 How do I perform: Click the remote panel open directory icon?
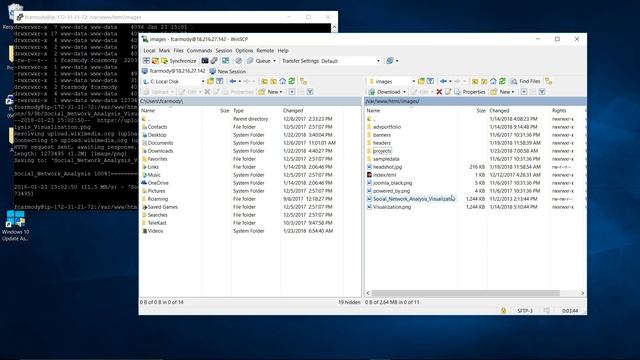click(421, 81)
